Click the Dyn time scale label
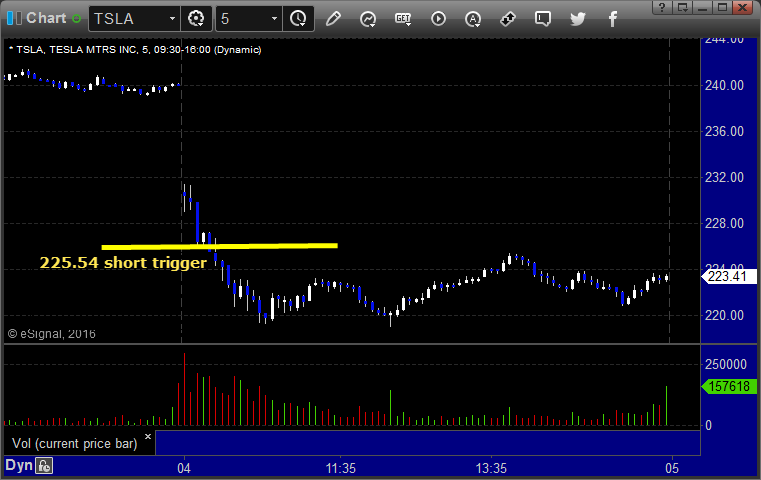The height and width of the screenshot is (480, 761). [x=19, y=465]
